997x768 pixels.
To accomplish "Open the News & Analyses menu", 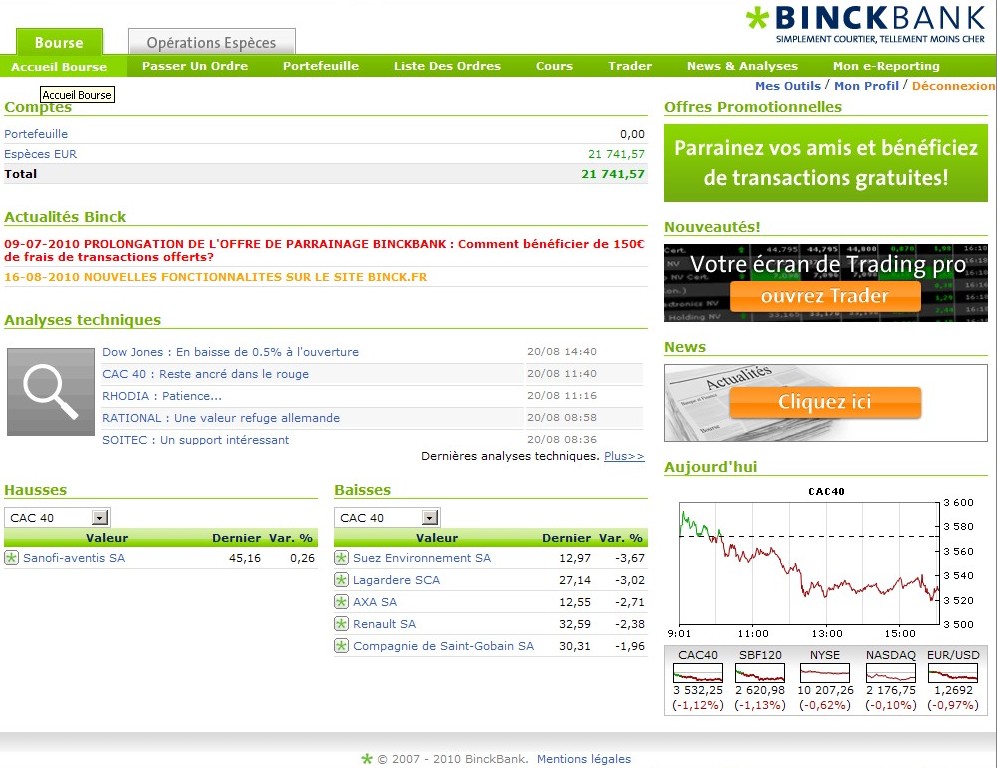I will (x=742, y=66).
